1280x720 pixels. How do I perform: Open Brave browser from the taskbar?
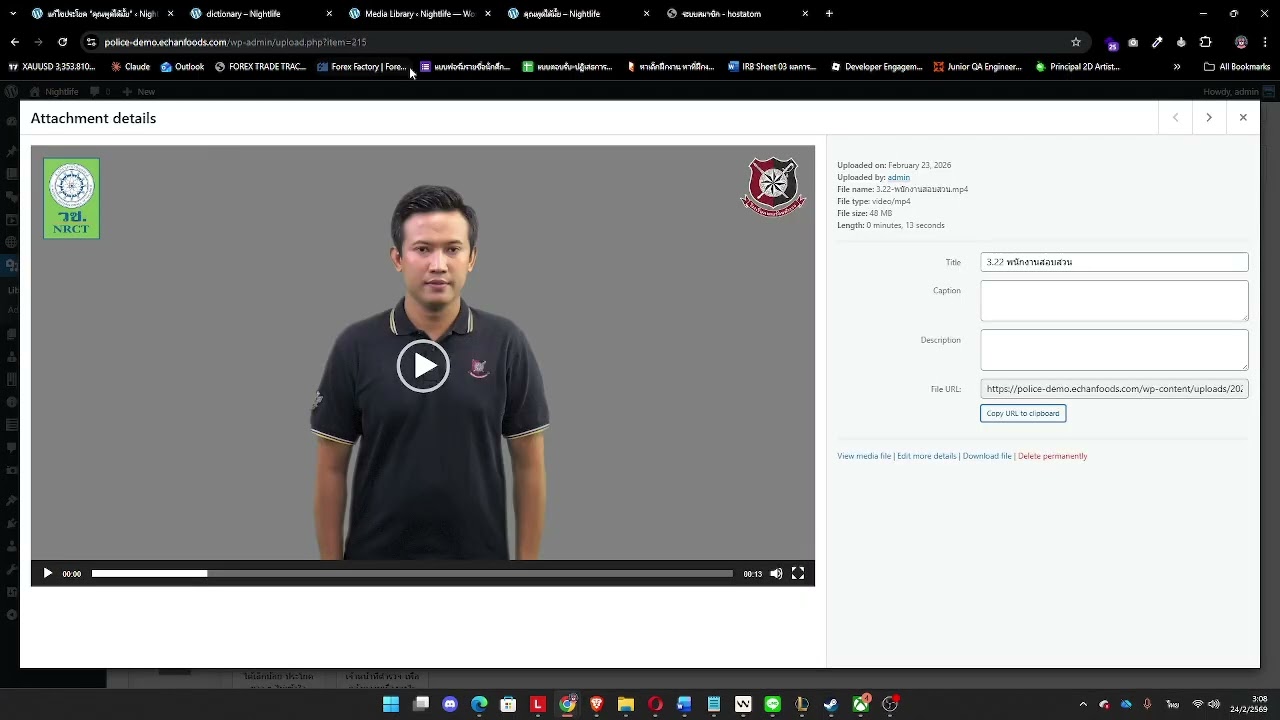(597, 705)
